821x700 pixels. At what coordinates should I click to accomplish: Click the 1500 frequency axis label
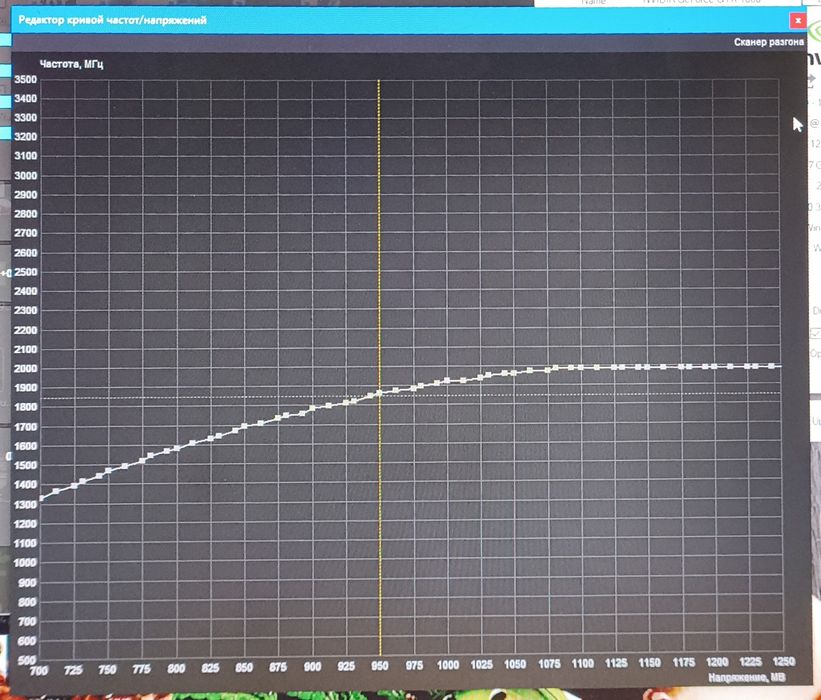click(x=26, y=465)
